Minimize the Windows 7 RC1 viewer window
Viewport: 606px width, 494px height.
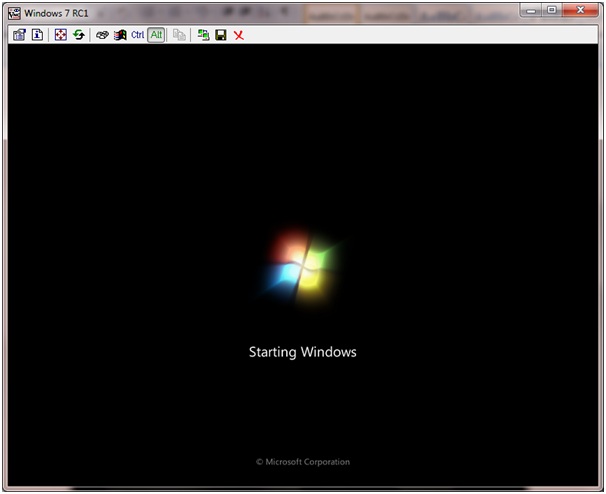tap(531, 10)
